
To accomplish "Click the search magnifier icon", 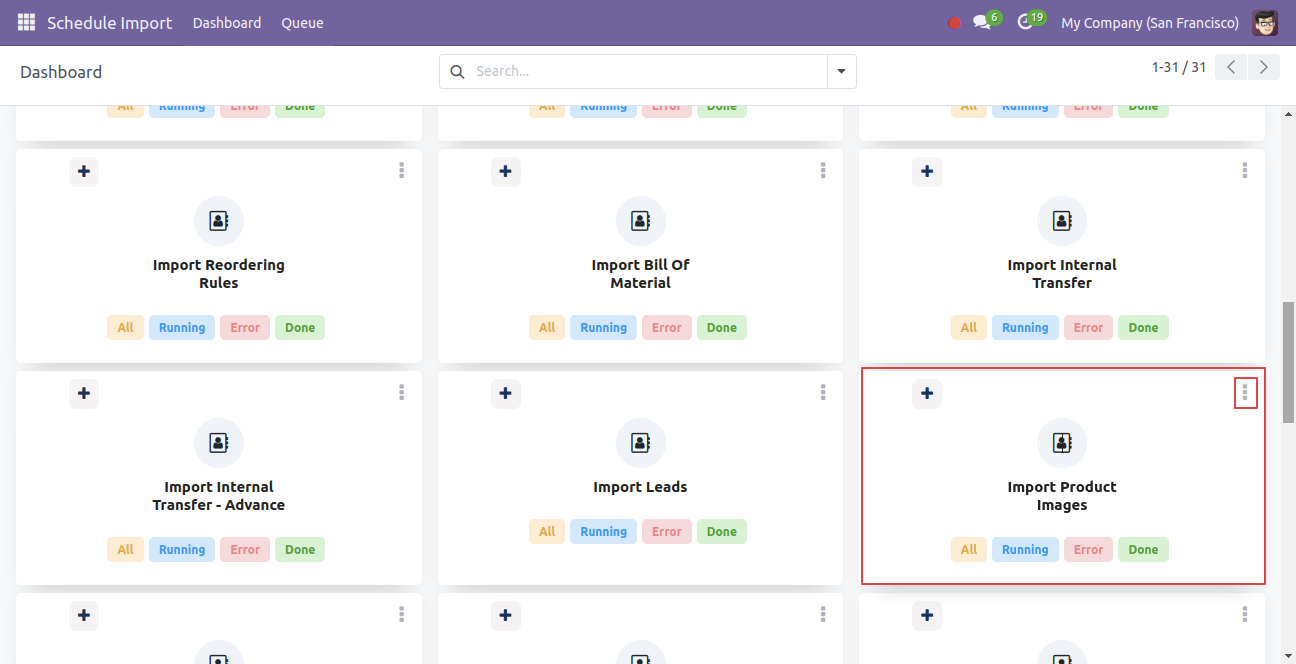I will coord(457,71).
